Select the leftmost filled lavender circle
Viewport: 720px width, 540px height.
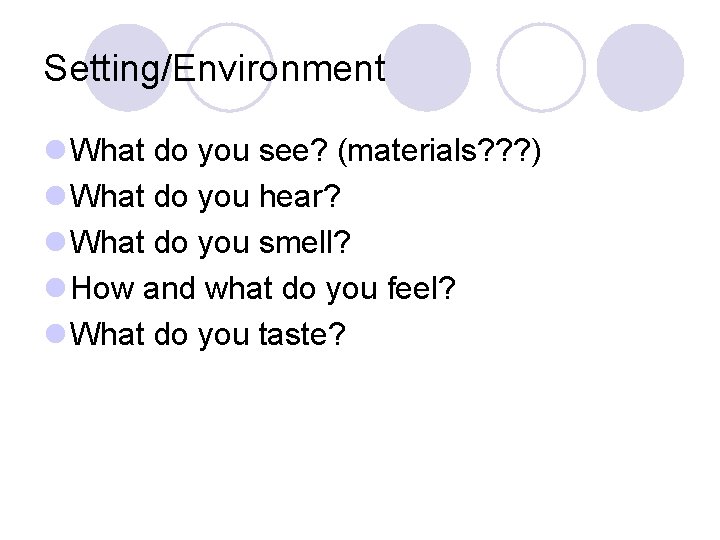pos(128,67)
